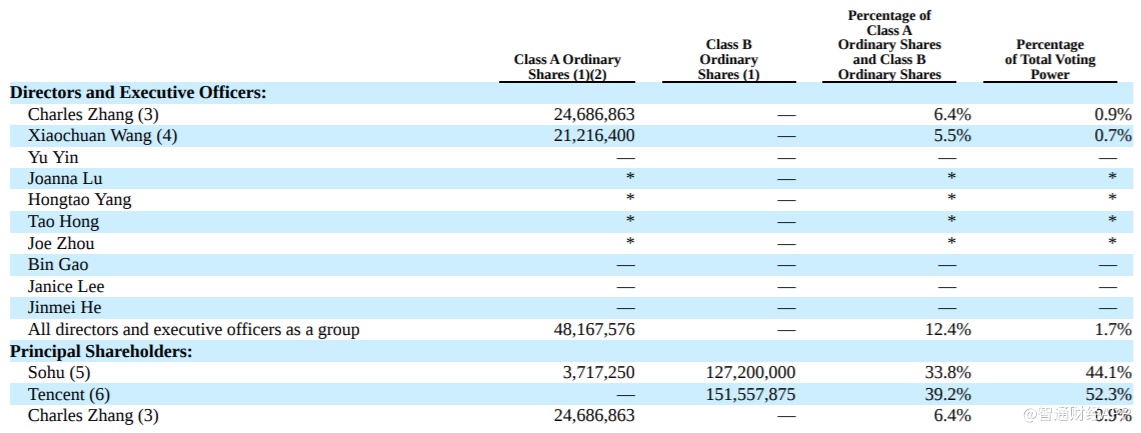
Task: Select "Charles Zhang (3)" in the Directors section
Action: click(93, 114)
